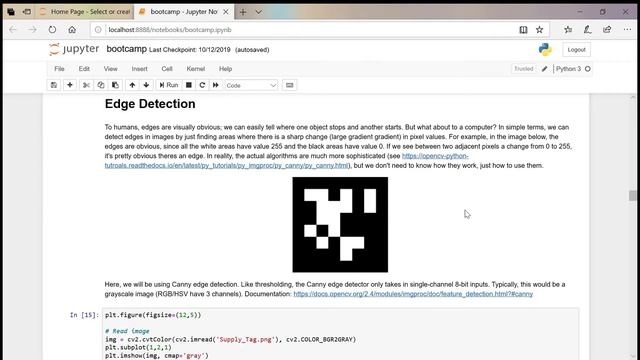Screen dimensions: 640x360
Task: Open the Help menu
Action: pos(225,69)
